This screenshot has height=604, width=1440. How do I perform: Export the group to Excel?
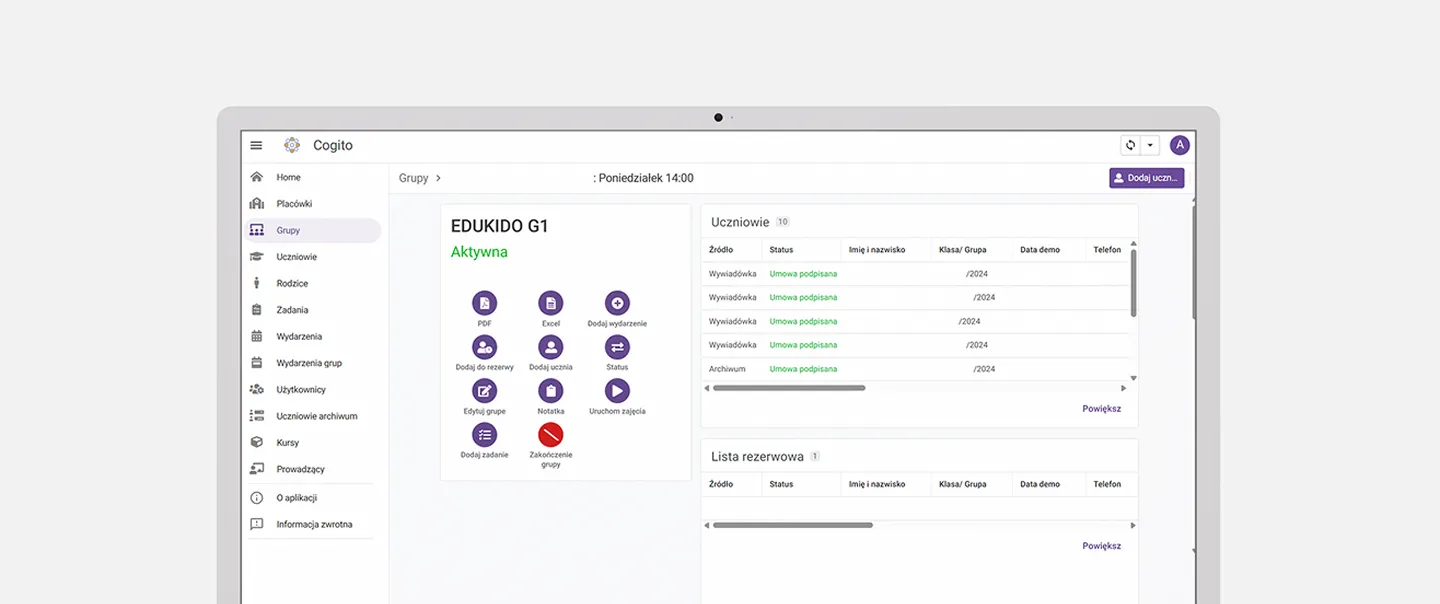tap(551, 303)
